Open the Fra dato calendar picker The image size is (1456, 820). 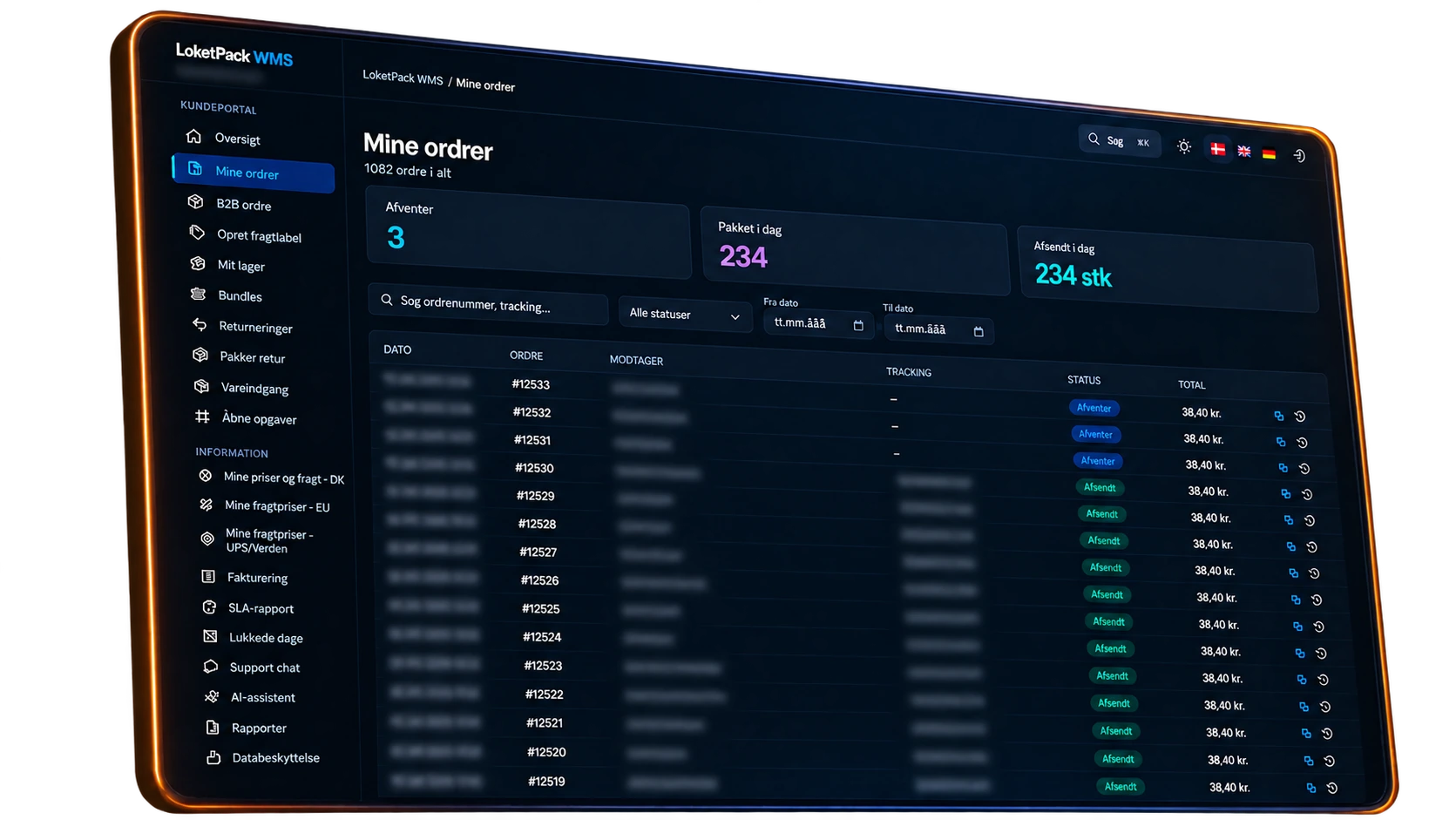click(x=858, y=325)
